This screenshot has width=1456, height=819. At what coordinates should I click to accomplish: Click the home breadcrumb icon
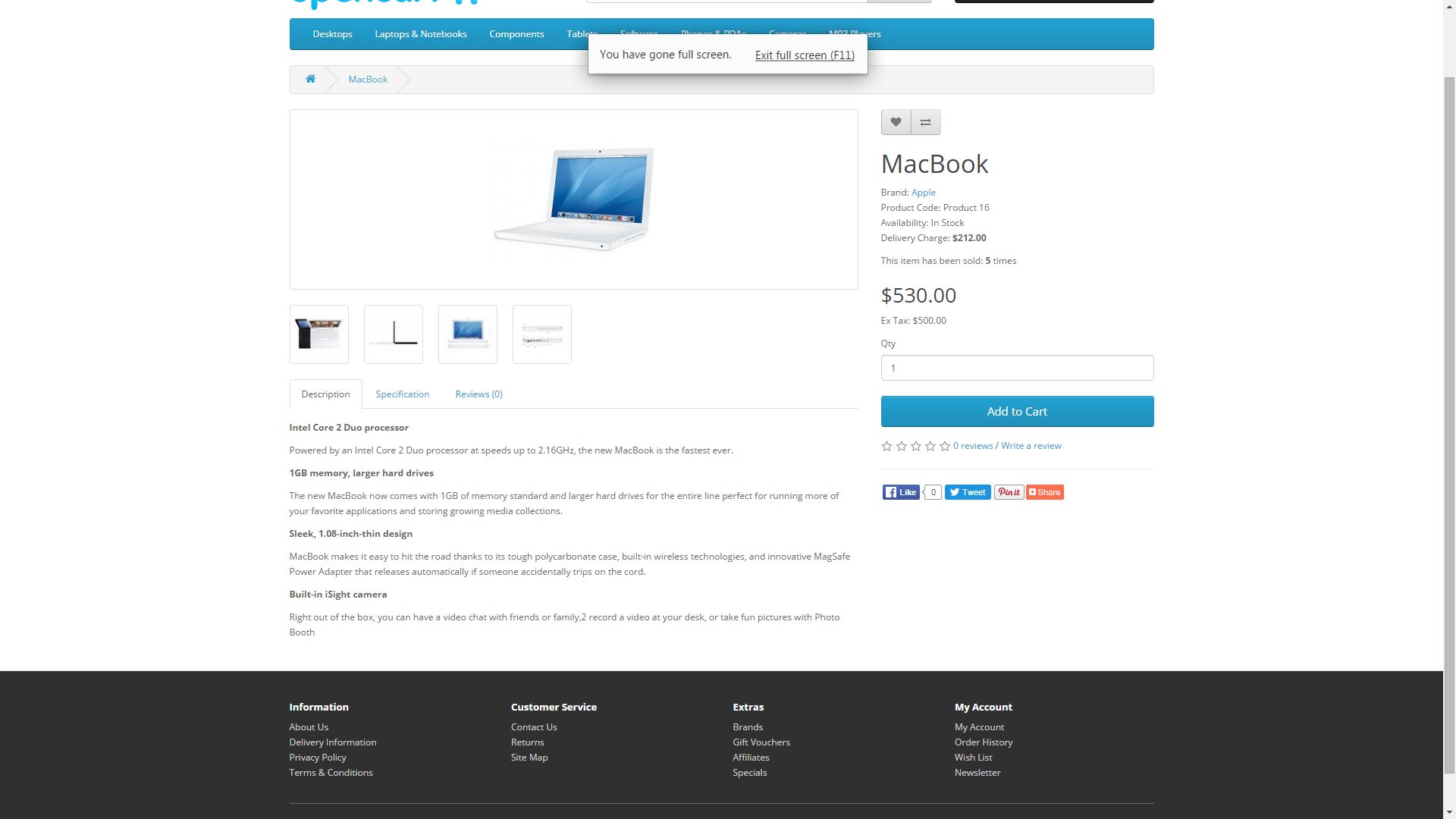pyautogui.click(x=310, y=79)
